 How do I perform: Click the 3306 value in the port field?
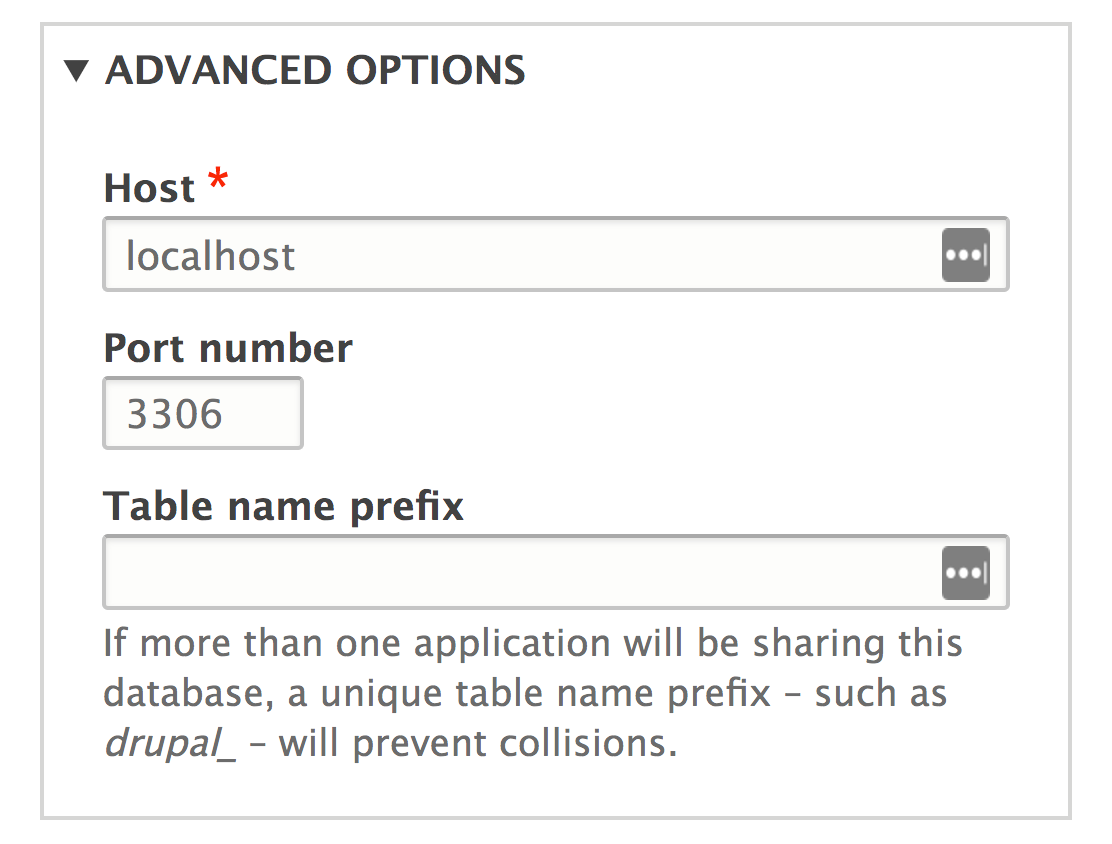(174, 414)
